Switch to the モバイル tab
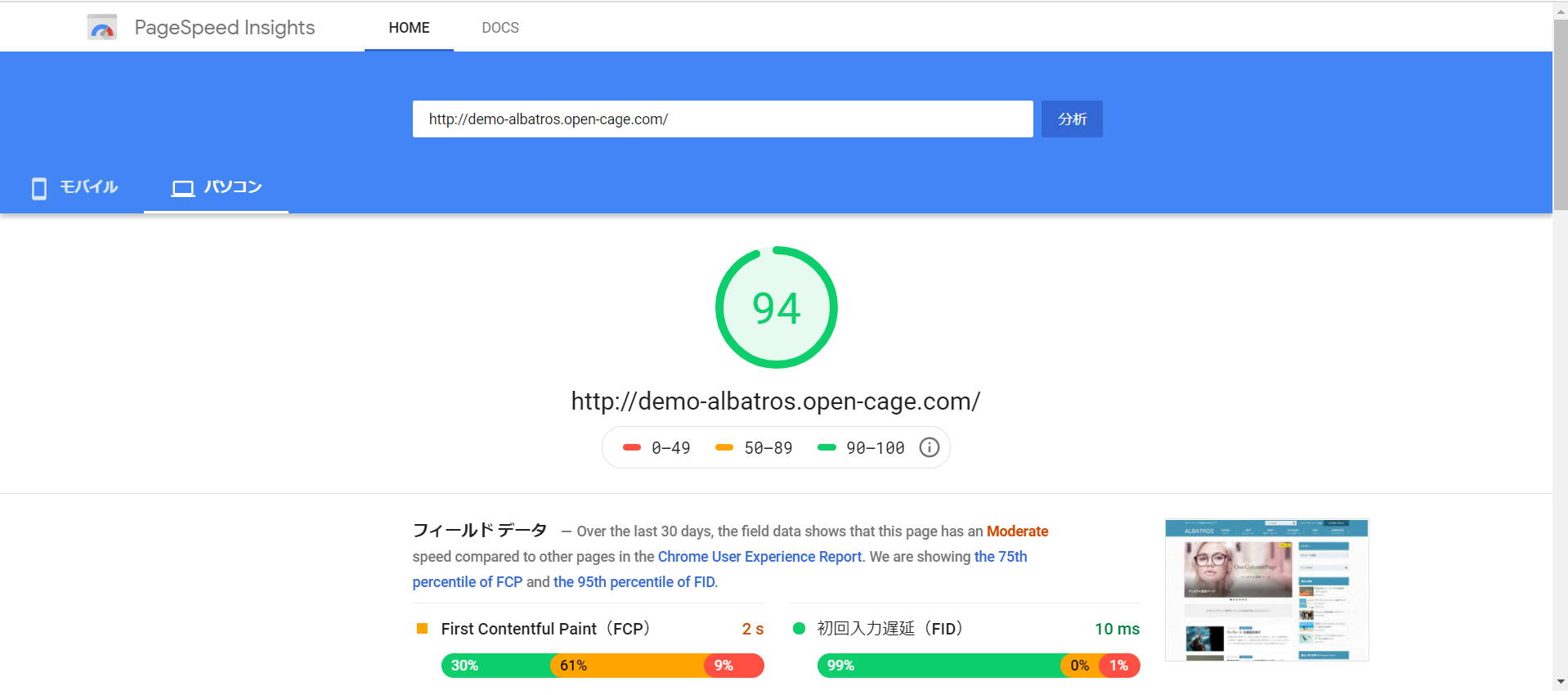The image size is (1568, 695). coord(74,187)
